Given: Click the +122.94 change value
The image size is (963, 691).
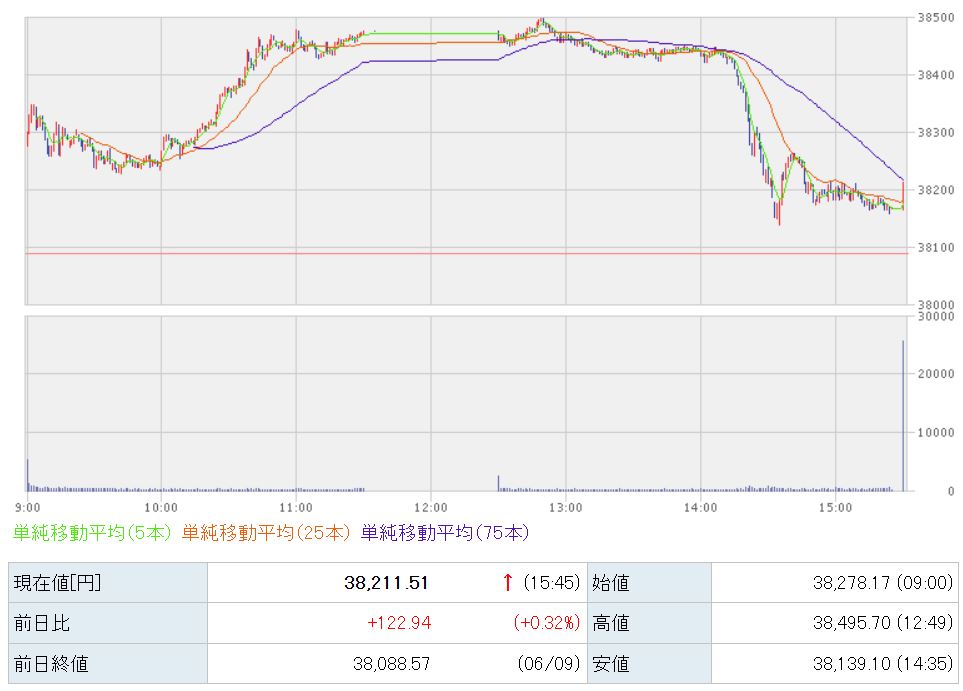Looking at the screenshot, I should [x=399, y=623].
